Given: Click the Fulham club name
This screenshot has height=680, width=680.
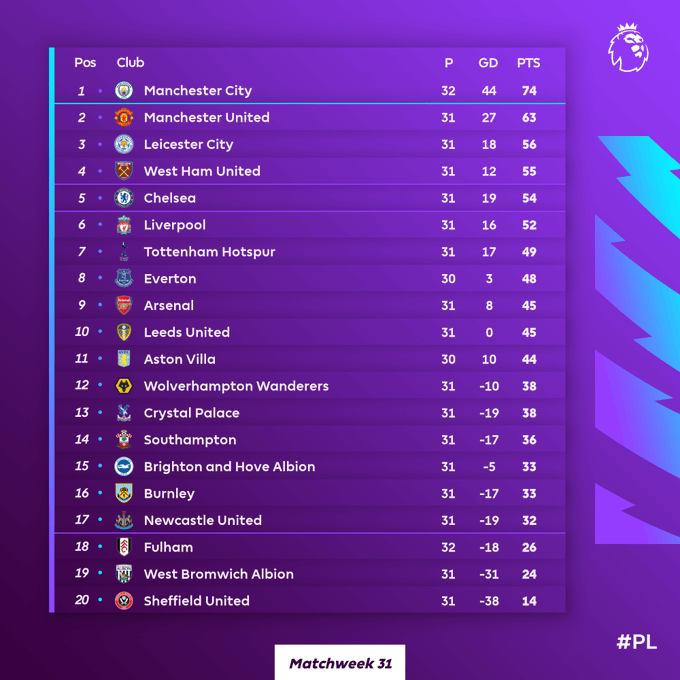Looking at the screenshot, I should click(x=168, y=547).
